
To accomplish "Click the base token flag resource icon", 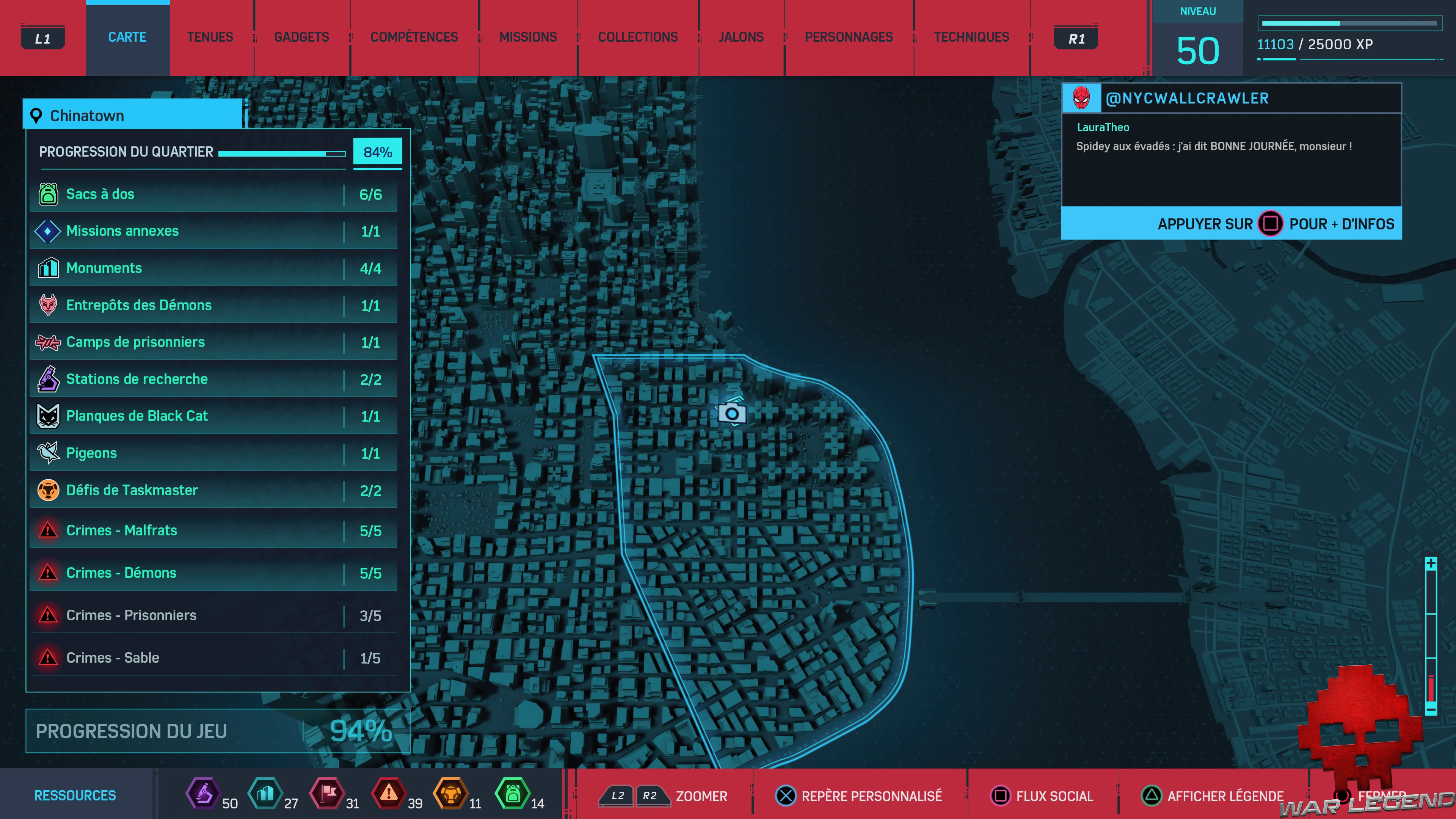I will 327,794.
